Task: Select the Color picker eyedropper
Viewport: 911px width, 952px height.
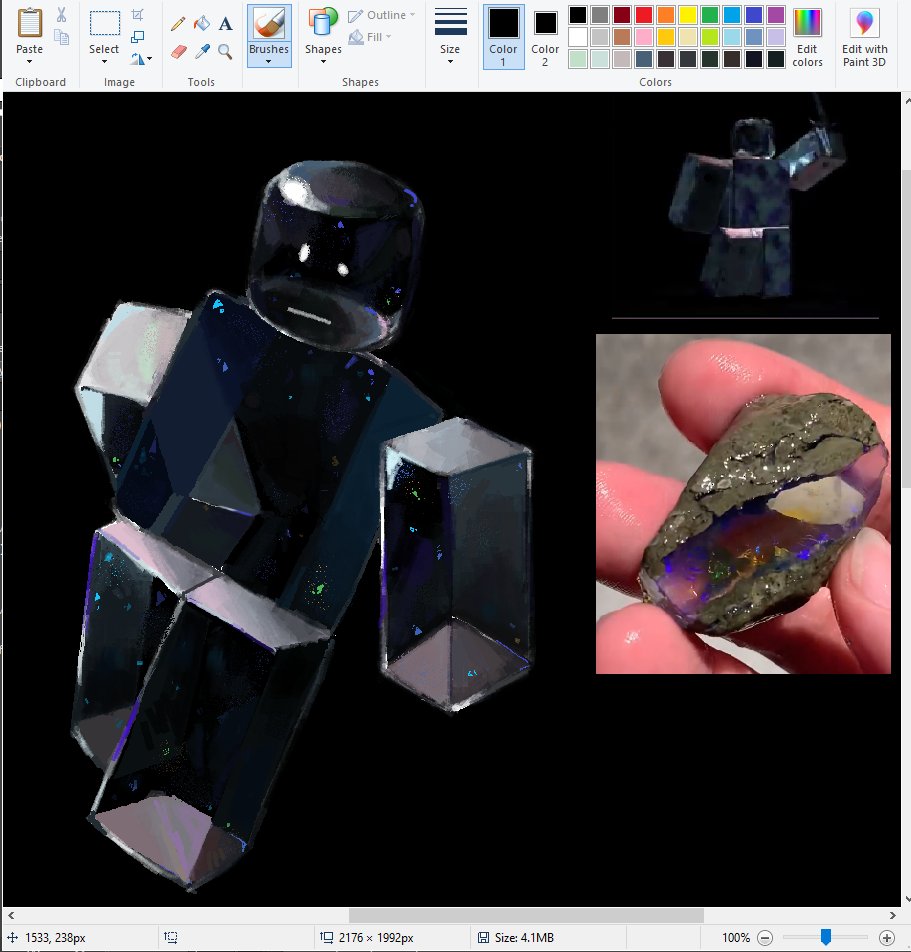Action: tap(202, 51)
